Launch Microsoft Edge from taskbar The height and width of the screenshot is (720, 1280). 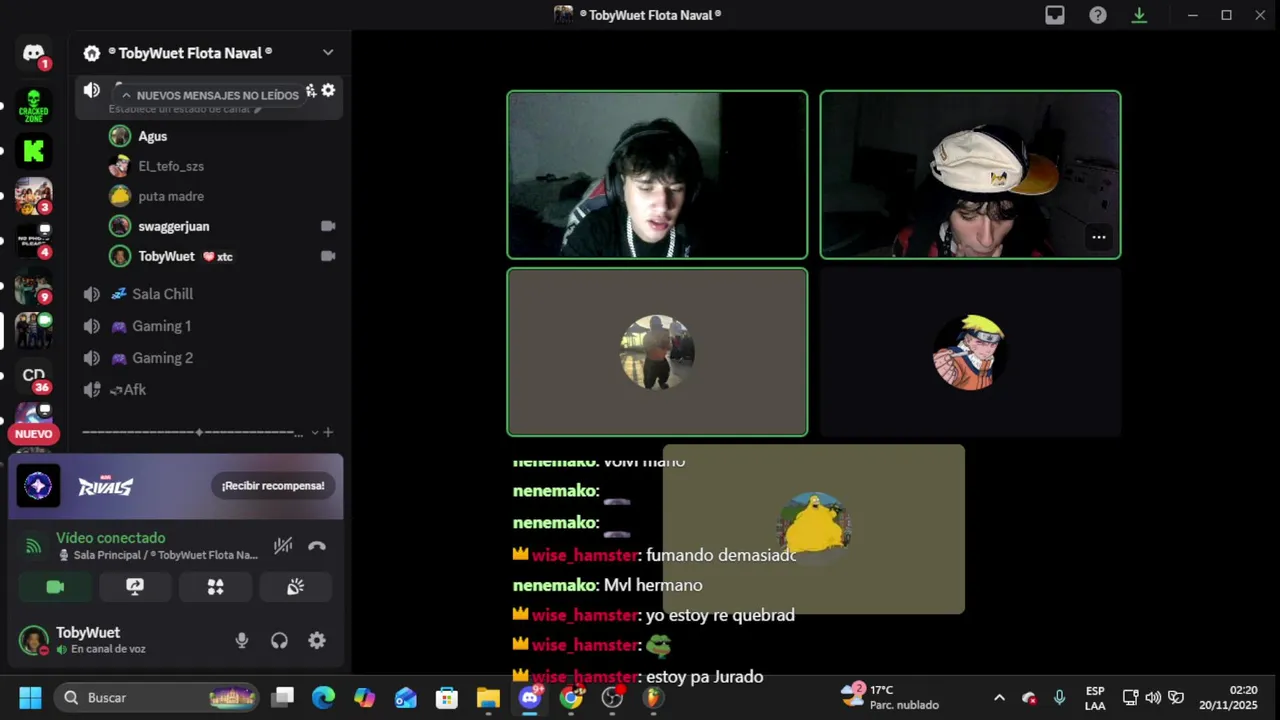click(x=324, y=697)
